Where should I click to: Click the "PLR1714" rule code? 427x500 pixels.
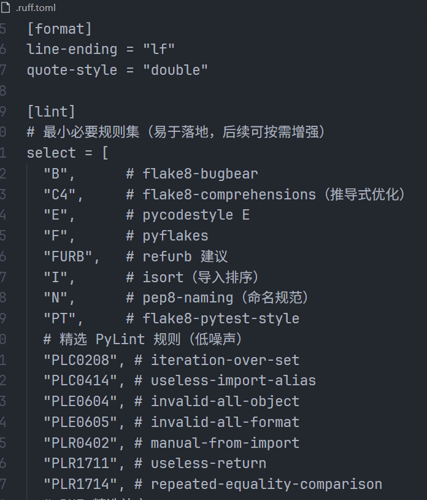coord(80,484)
